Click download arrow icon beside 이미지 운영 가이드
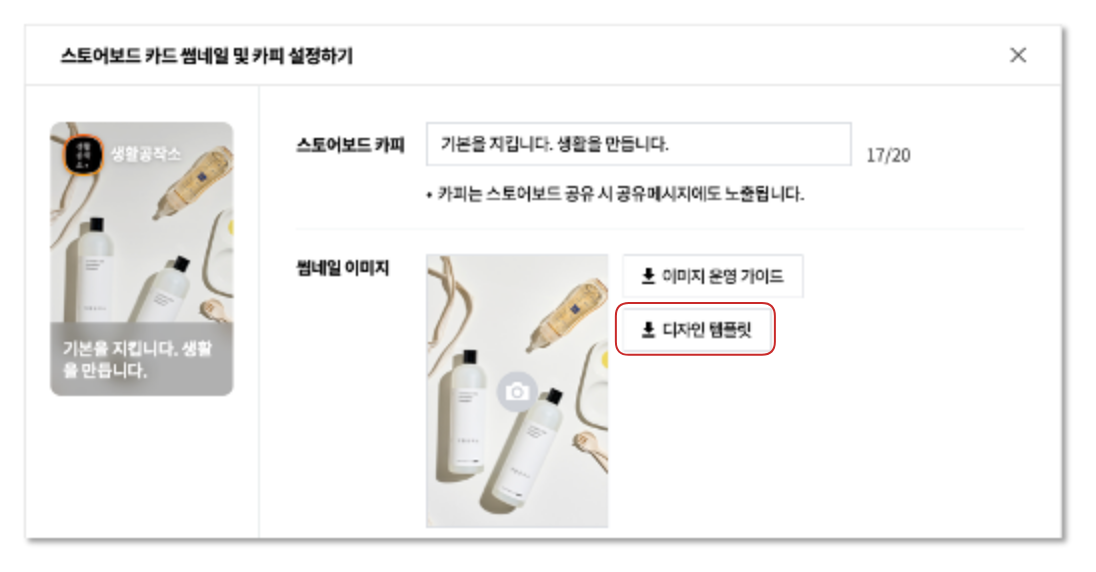This screenshot has height=572, width=1096. click(648, 276)
